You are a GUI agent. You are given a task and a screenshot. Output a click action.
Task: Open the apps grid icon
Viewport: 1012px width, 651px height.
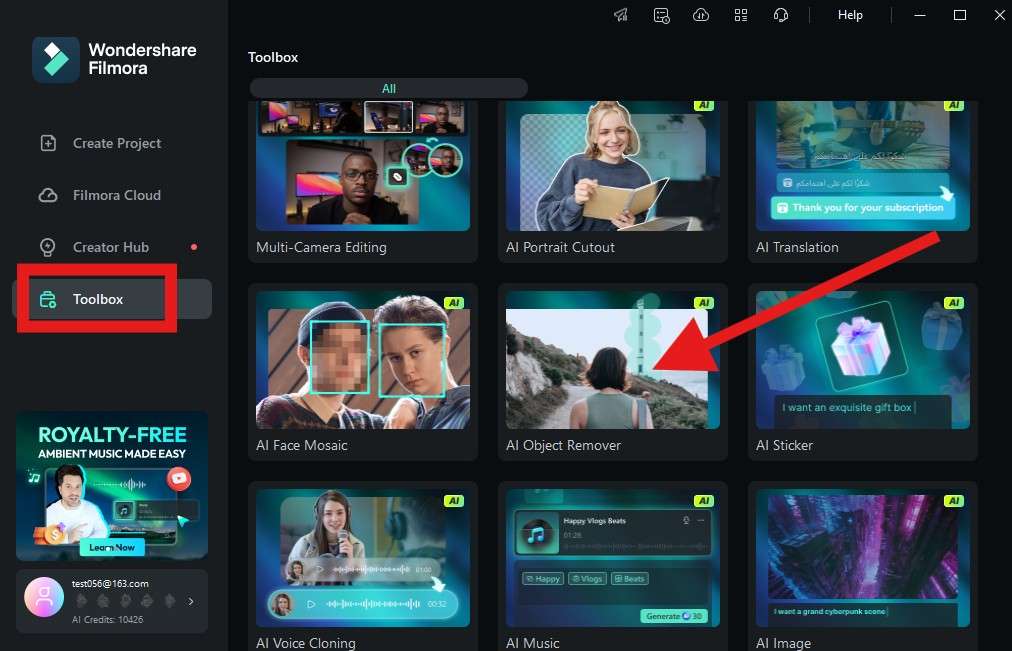coord(741,15)
